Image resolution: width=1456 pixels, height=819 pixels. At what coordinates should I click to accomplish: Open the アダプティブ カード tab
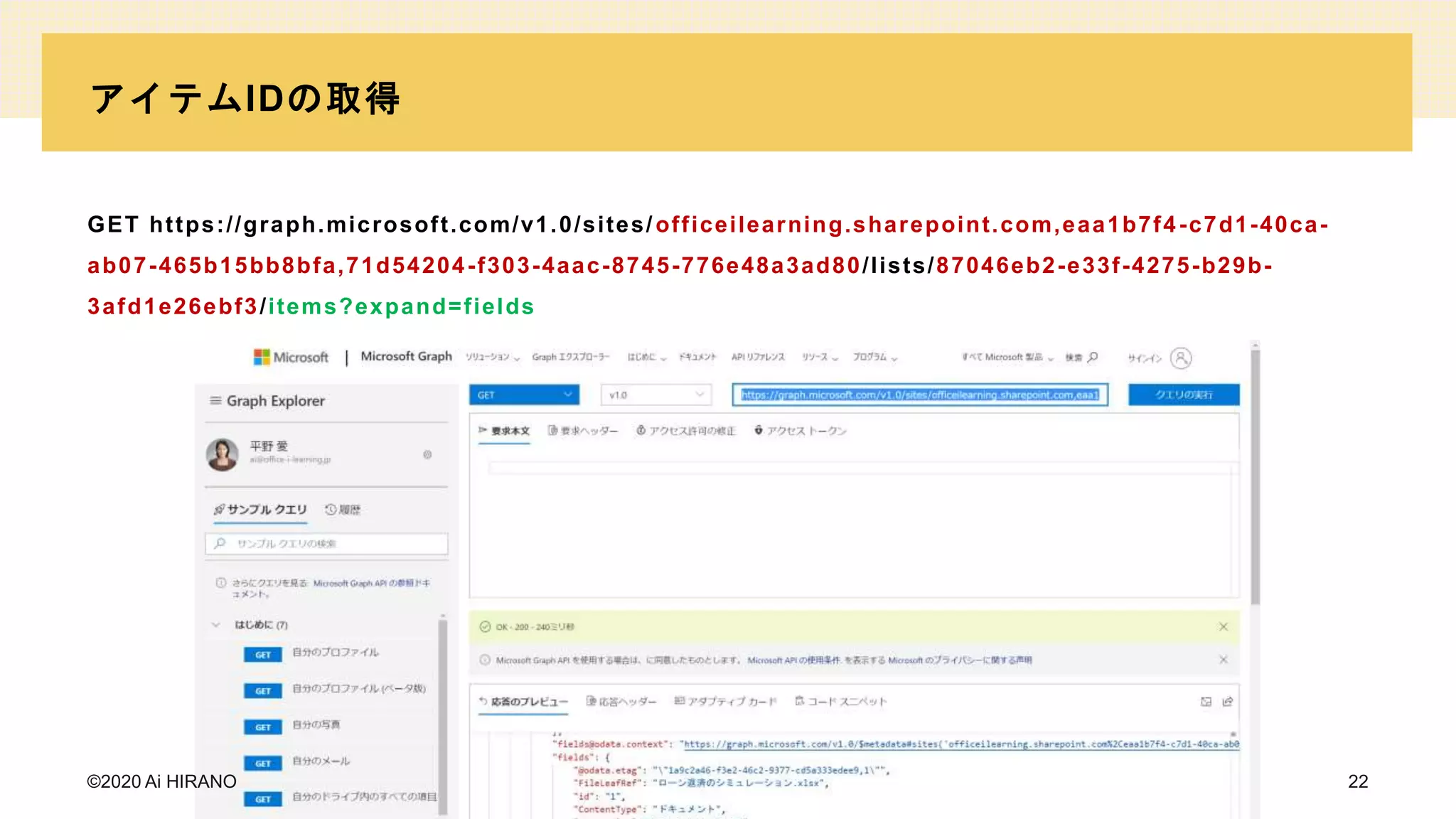725,702
